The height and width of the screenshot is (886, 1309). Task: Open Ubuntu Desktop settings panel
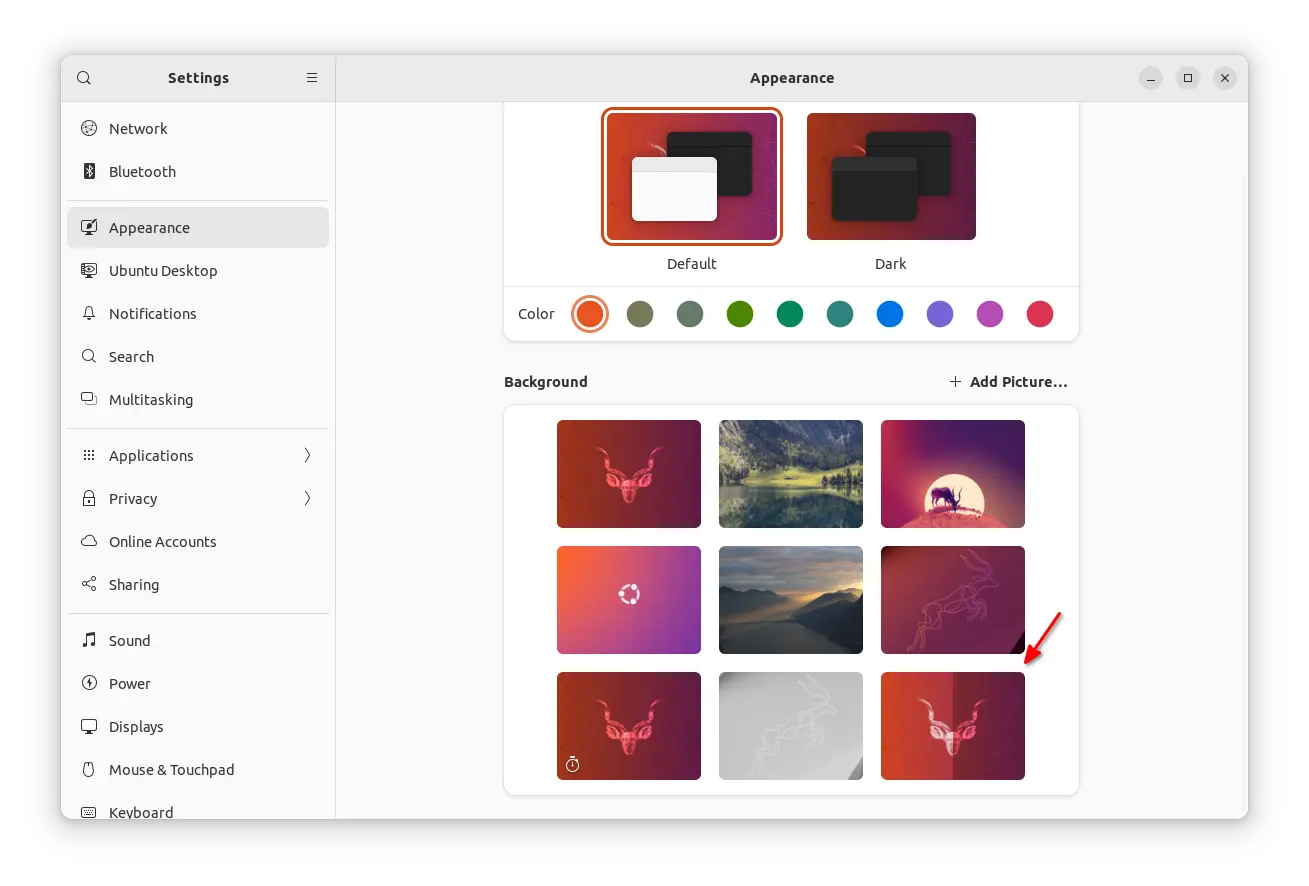click(162, 270)
